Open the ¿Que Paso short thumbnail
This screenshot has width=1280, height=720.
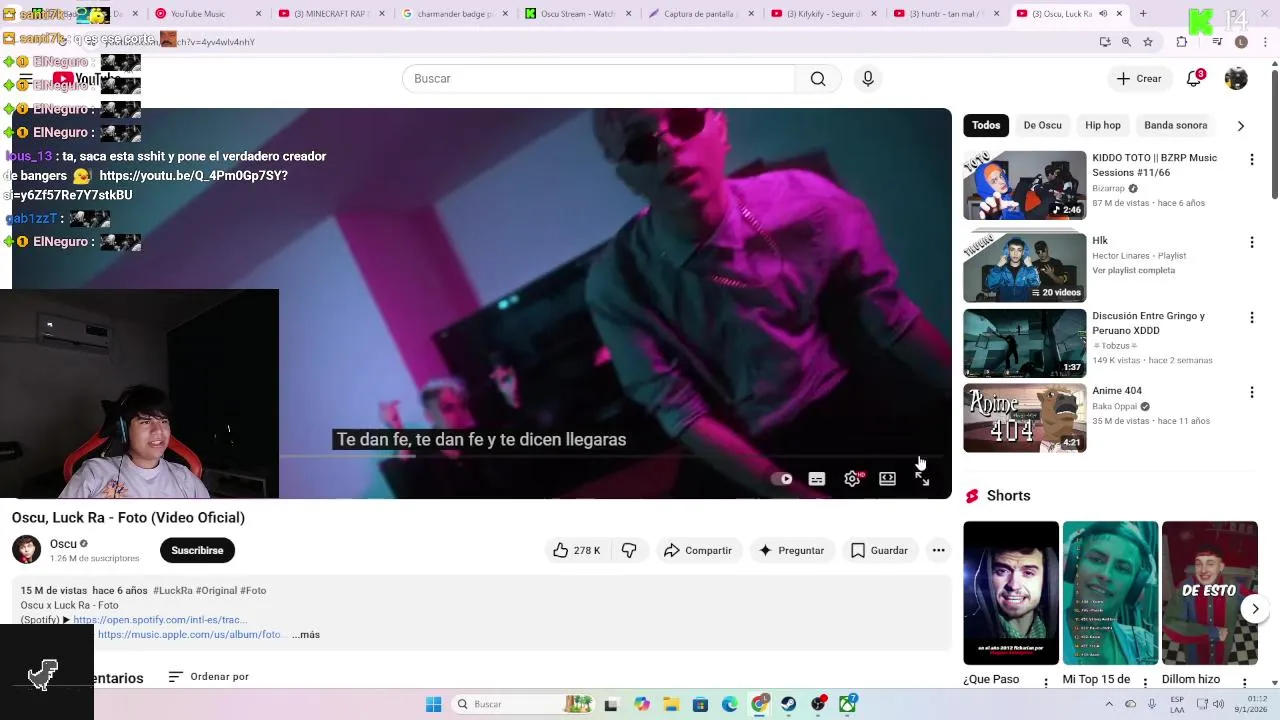(1011, 593)
